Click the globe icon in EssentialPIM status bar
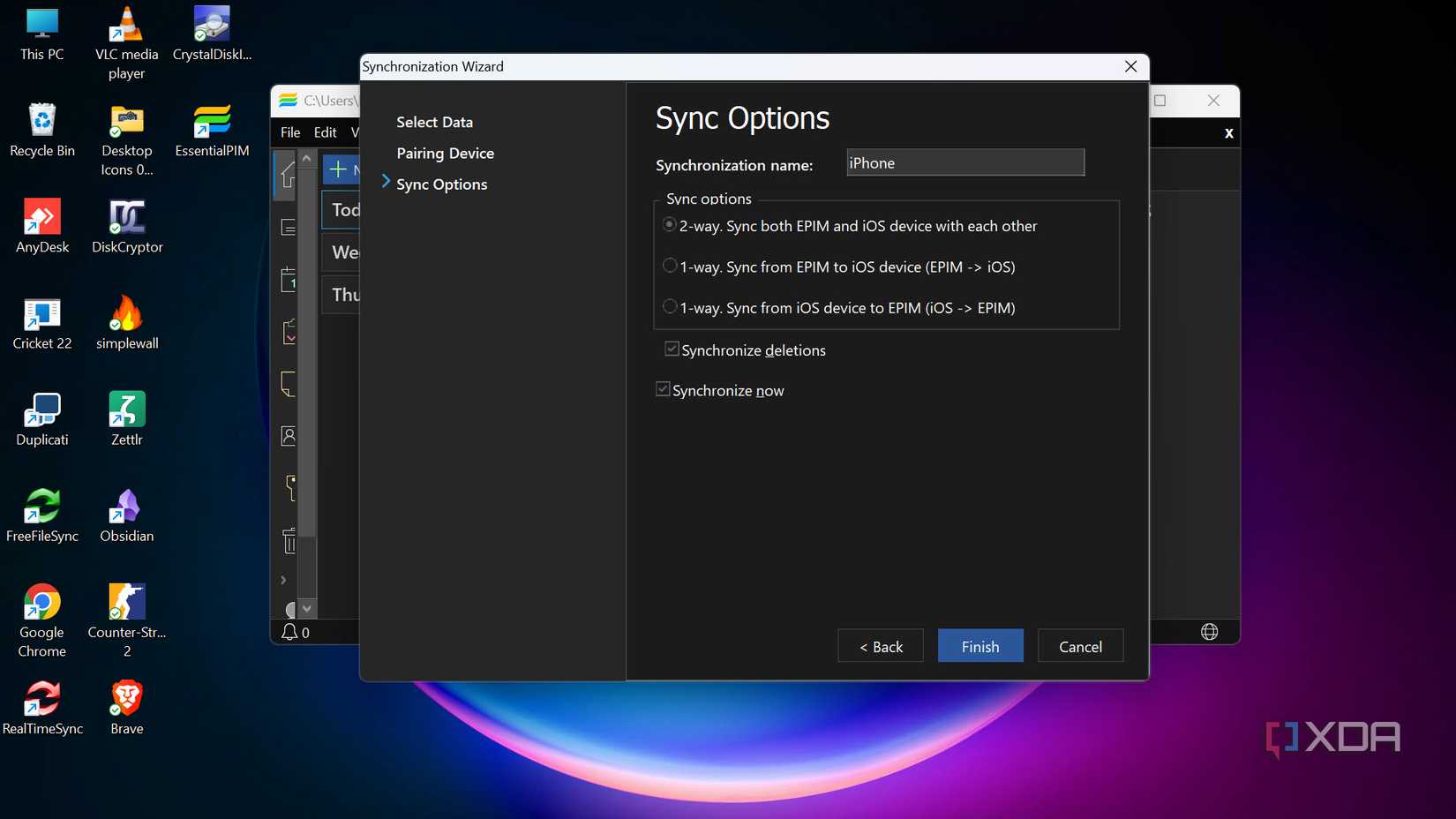Screen dimensions: 1456x819 point(1209,632)
